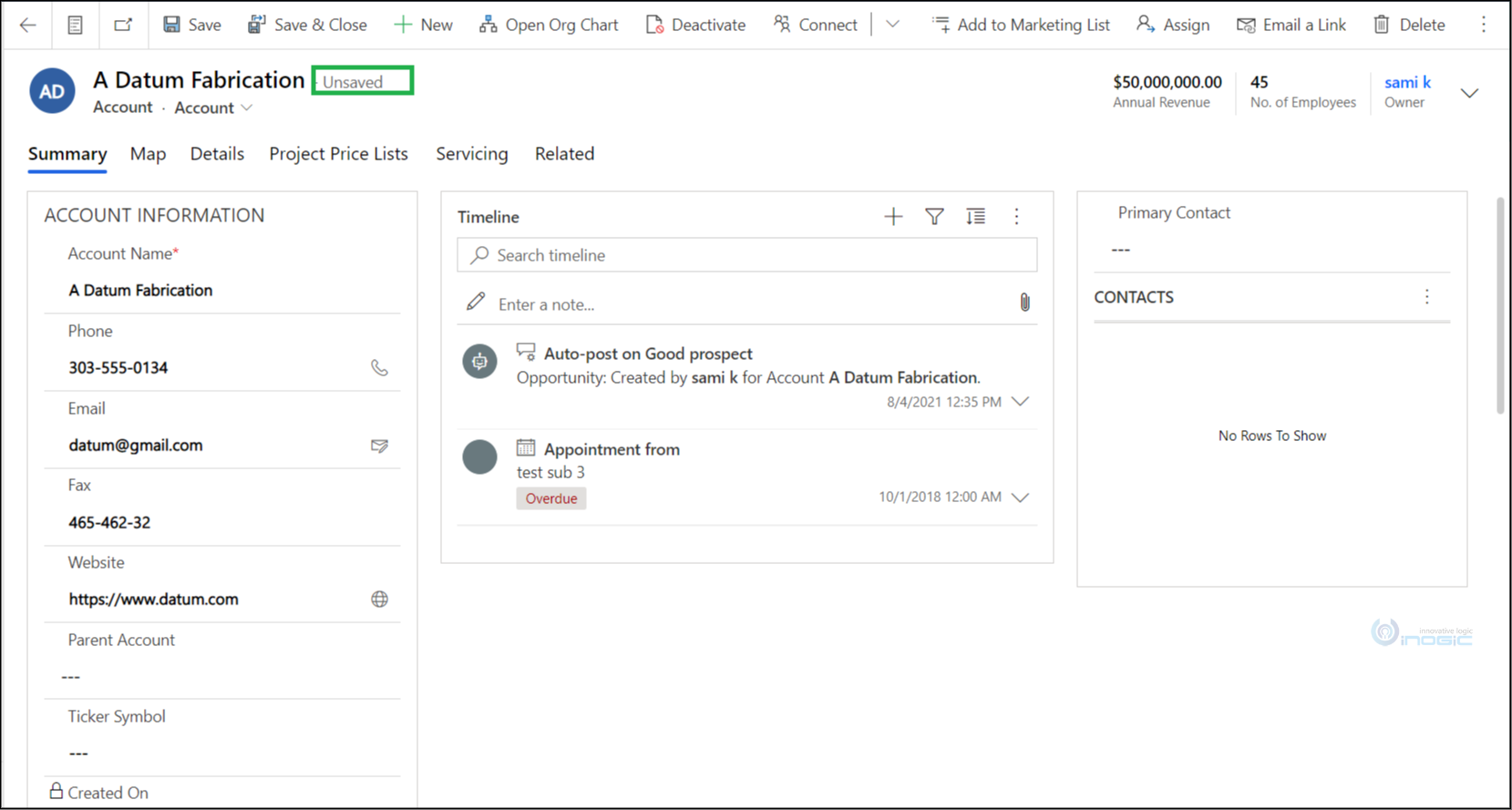This screenshot has height=810, width=1512.
Task: Edit the Account Name field
Action: pos(222,291)
